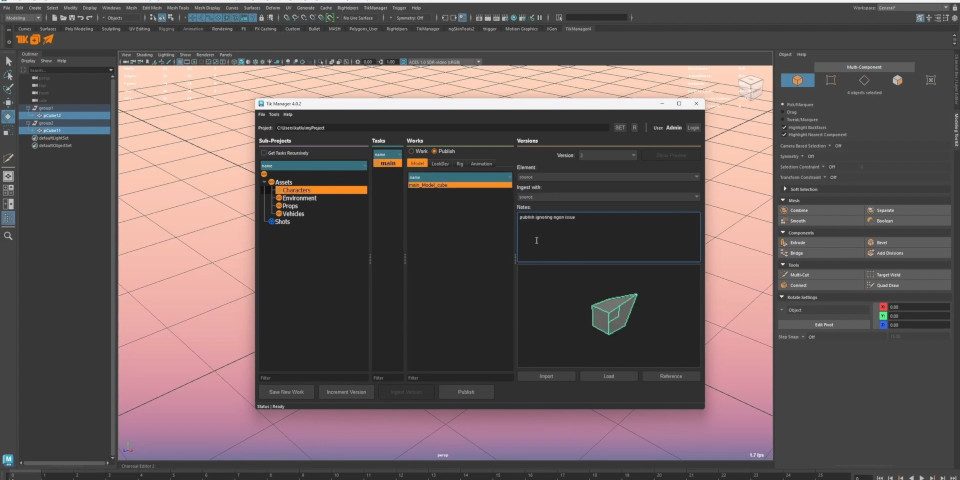Choose the Select tool arrow in toolbox
The image size is (960, 480).
pyautogui.click(x=8, y=61)
